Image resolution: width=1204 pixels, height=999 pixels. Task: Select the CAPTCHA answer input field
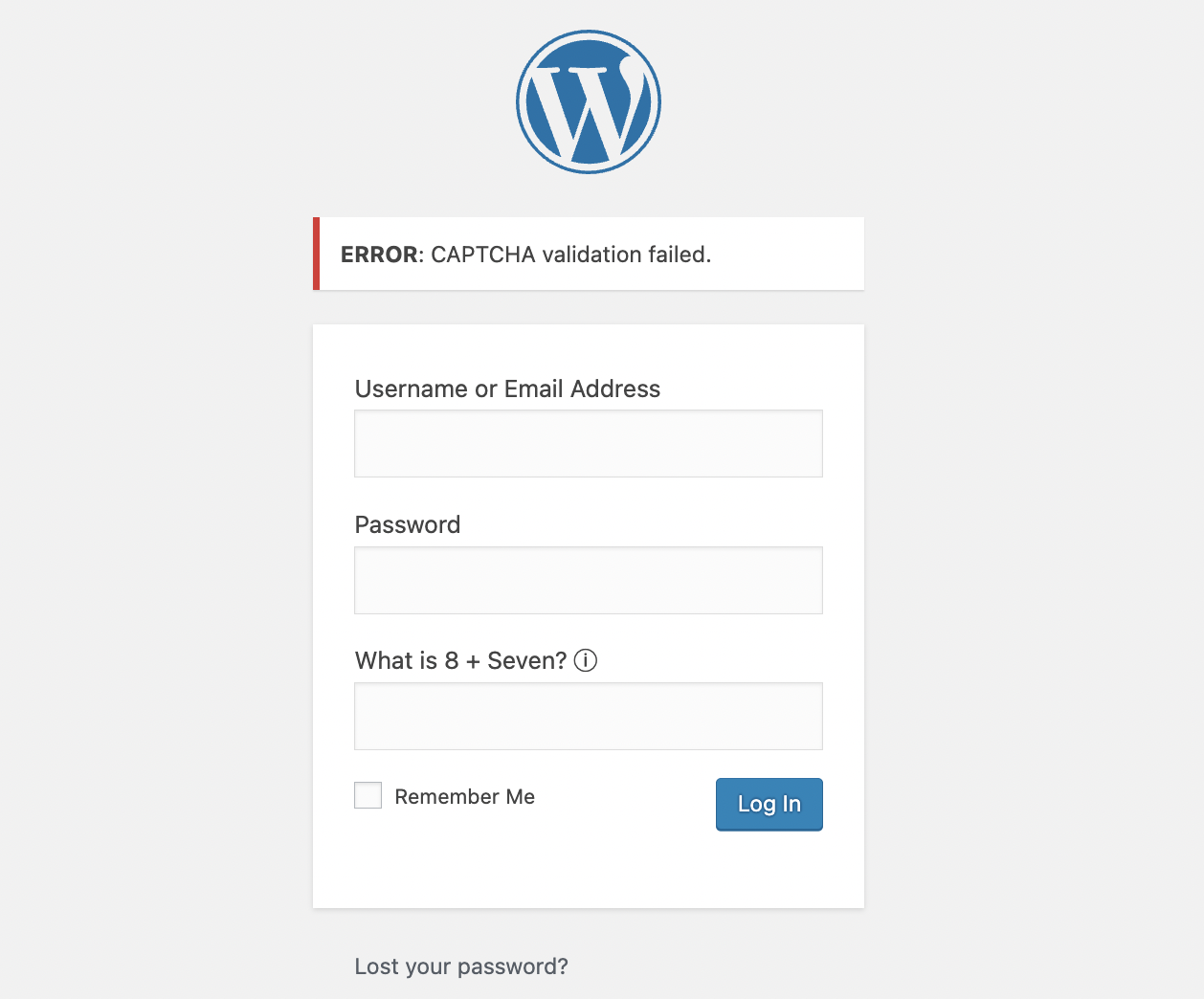[x=589, y=716]
